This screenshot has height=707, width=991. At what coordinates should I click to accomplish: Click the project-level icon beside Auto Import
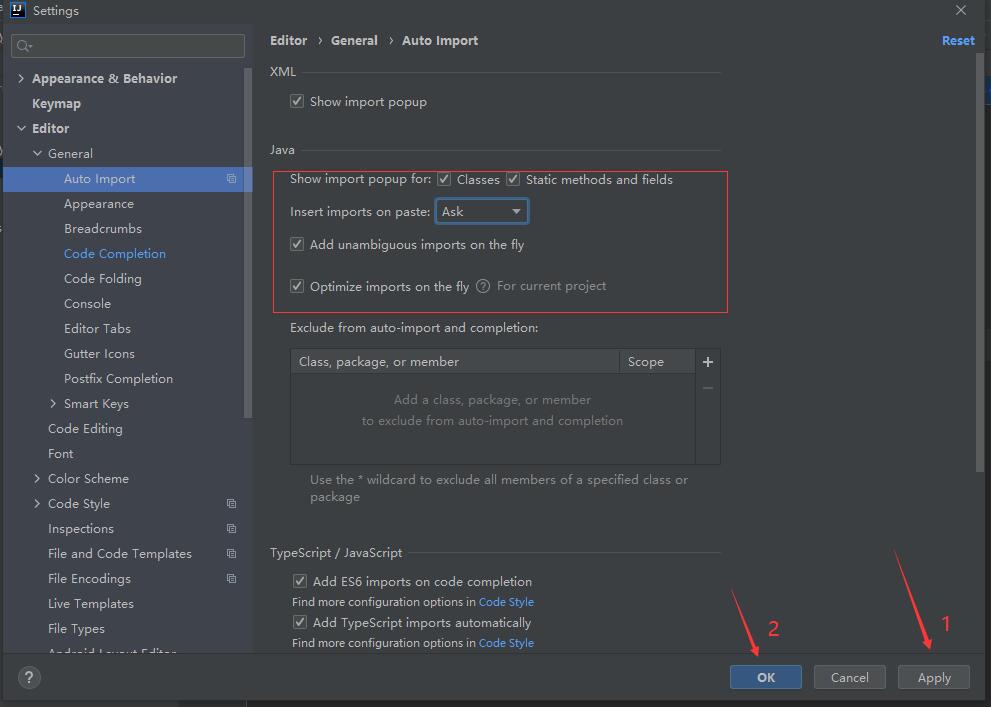click(231, 179)
